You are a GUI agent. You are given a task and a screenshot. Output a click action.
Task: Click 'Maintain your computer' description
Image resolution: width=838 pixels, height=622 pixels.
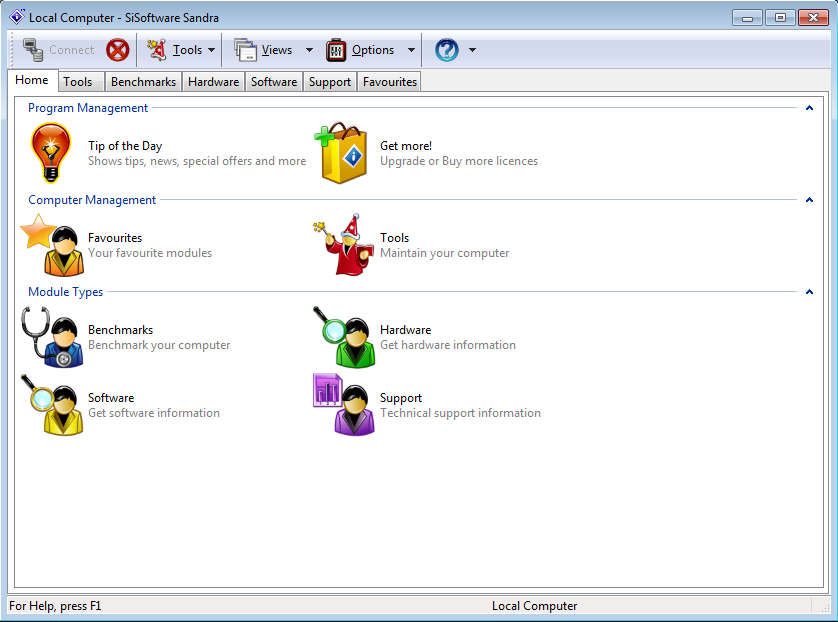(445, 253)
